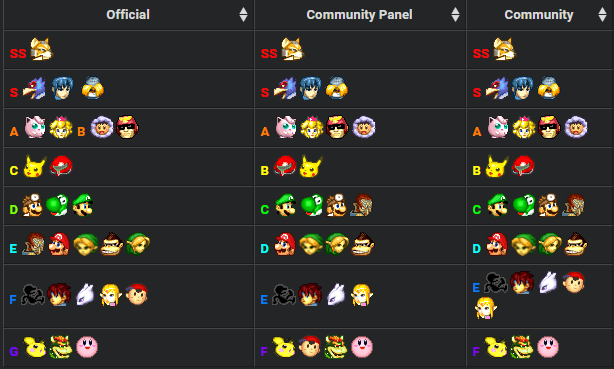Screen dimensions: 614x369
Task: Sort by the Community column arrows
Action: click(602, 14)
